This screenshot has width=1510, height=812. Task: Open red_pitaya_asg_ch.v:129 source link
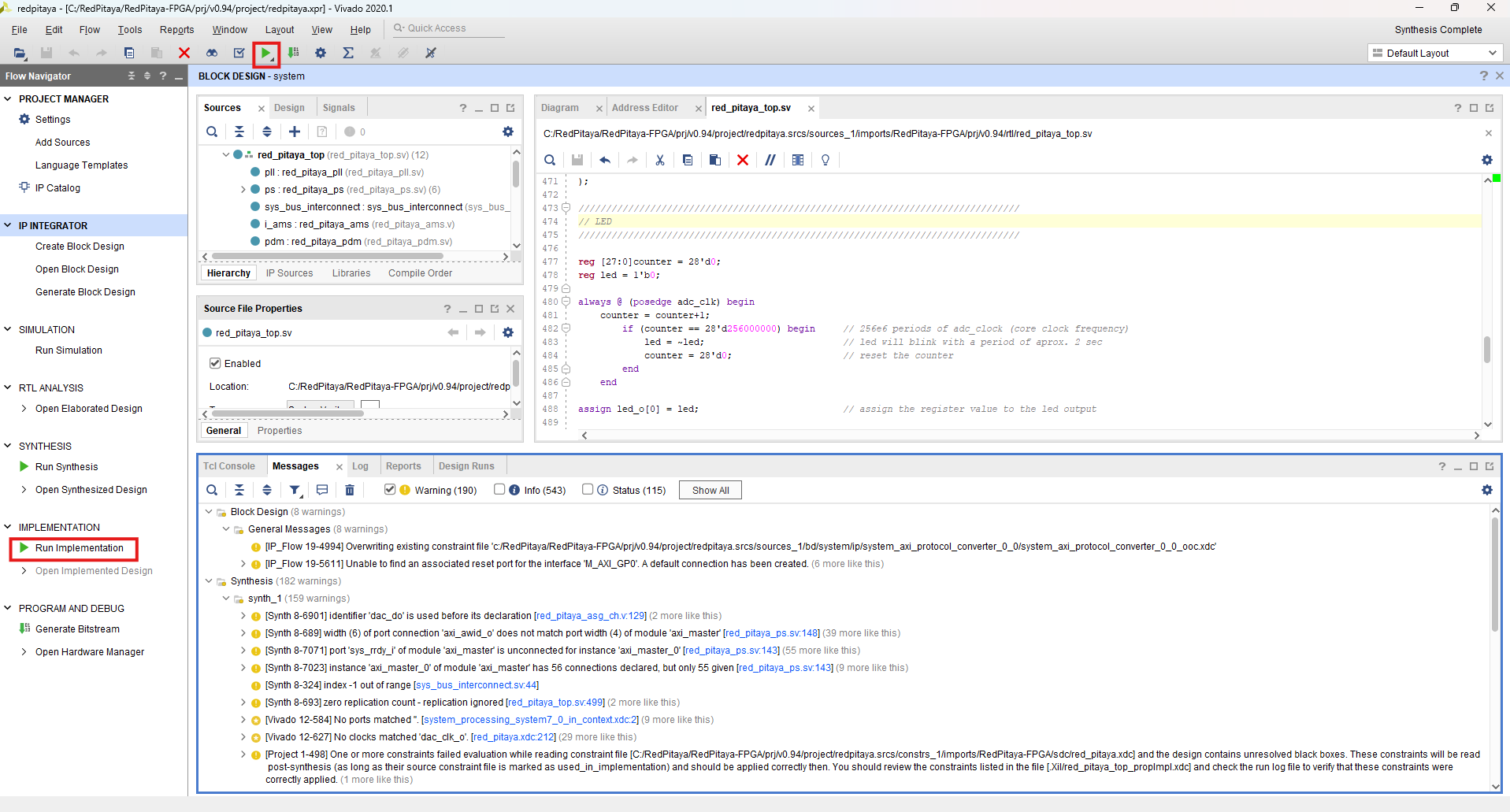point(591,615)
